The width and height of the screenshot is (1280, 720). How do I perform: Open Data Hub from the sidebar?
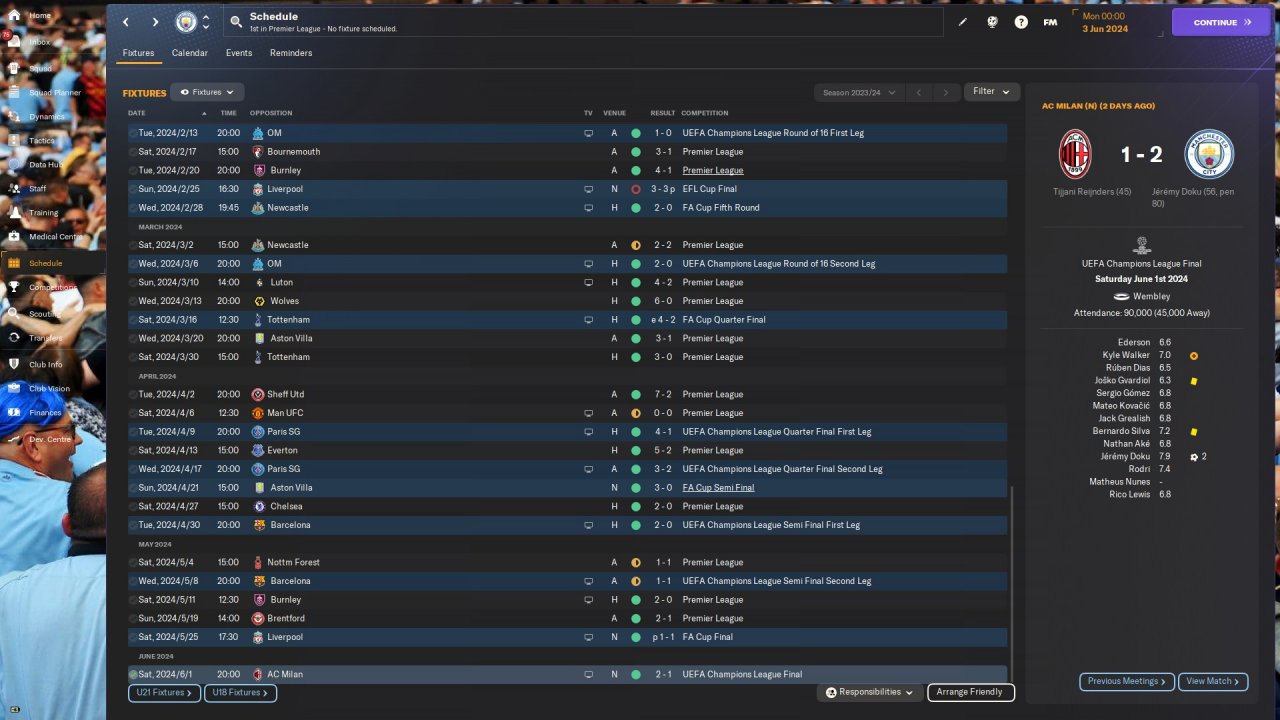coord(45,165)
